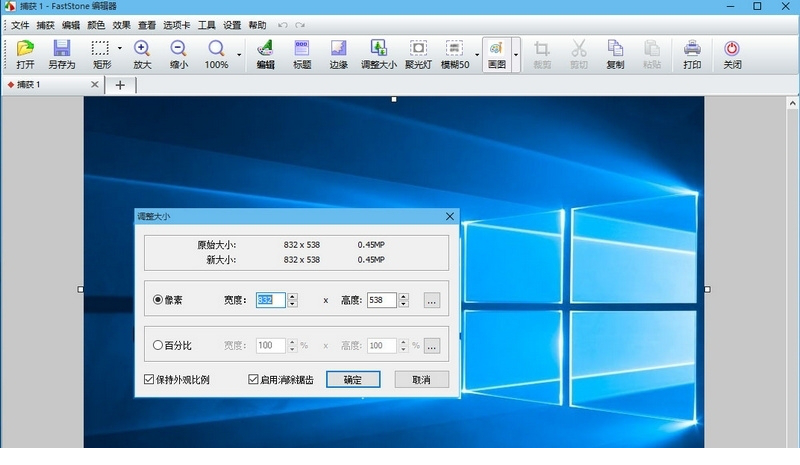Add a new tab with plus button
800x465 pixels.
point(120,85)
